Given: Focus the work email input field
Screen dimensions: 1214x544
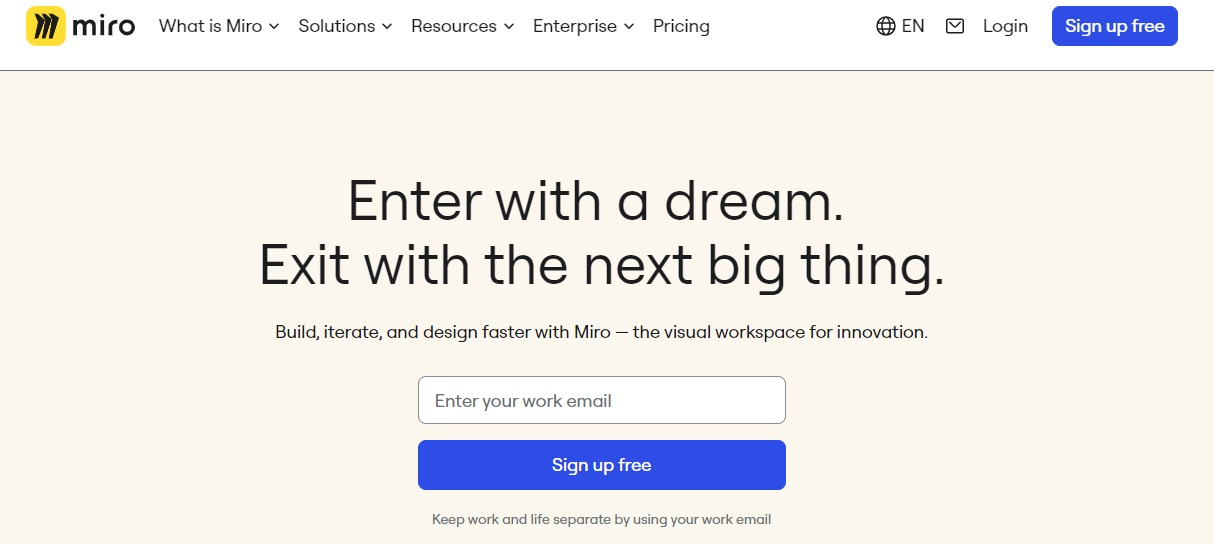Looking at the screenshot, I should tap(601, 400).
